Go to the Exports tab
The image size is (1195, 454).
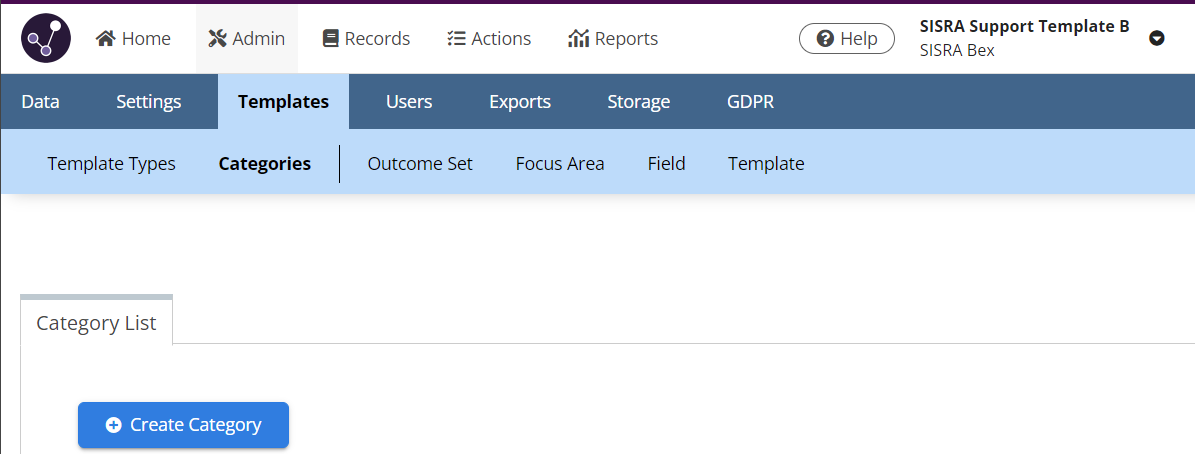(519, 101)
